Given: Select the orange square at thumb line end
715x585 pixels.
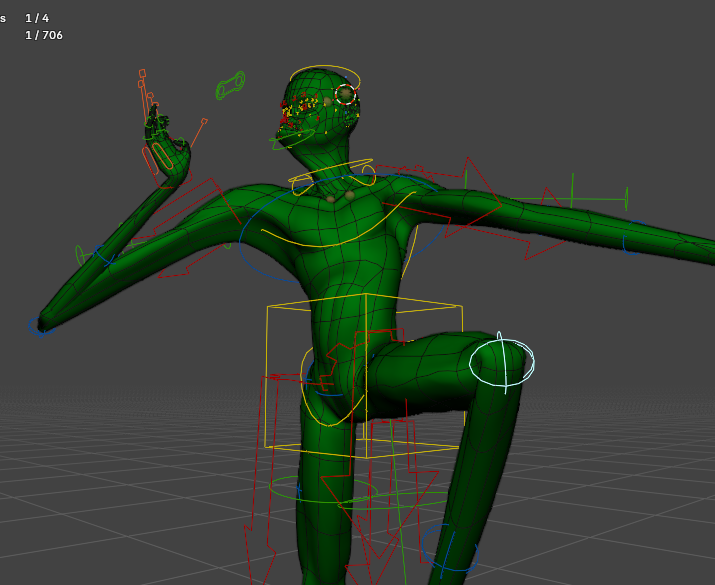Looking at the screenshot, I should (204, 121).
